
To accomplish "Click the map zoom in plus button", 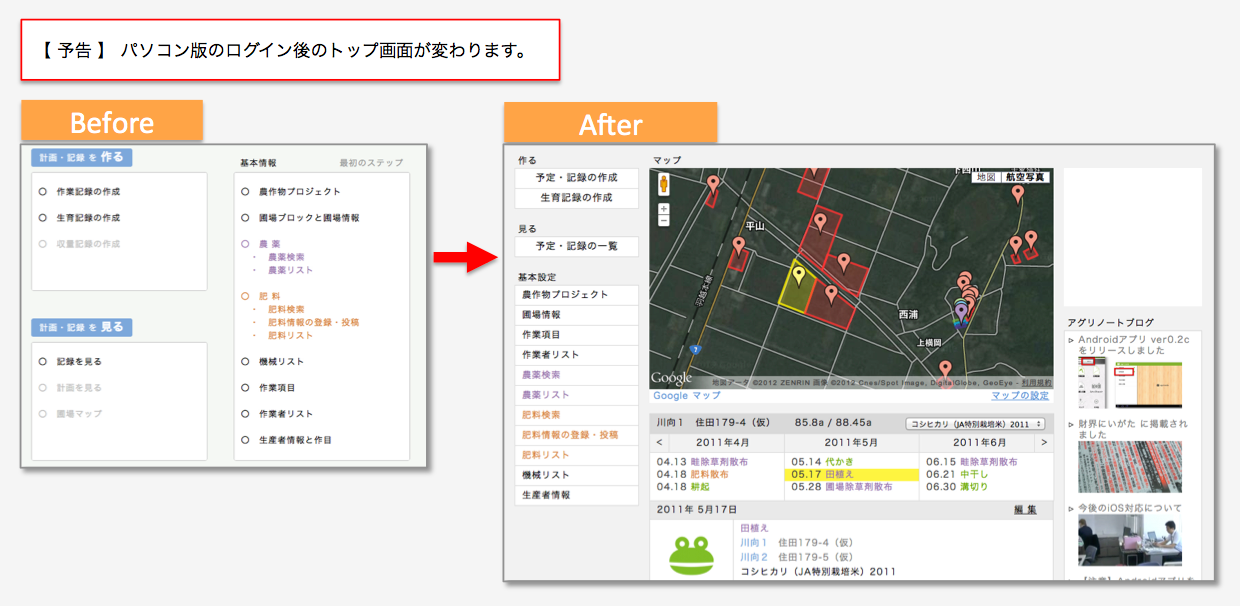I will click(664, 209).
